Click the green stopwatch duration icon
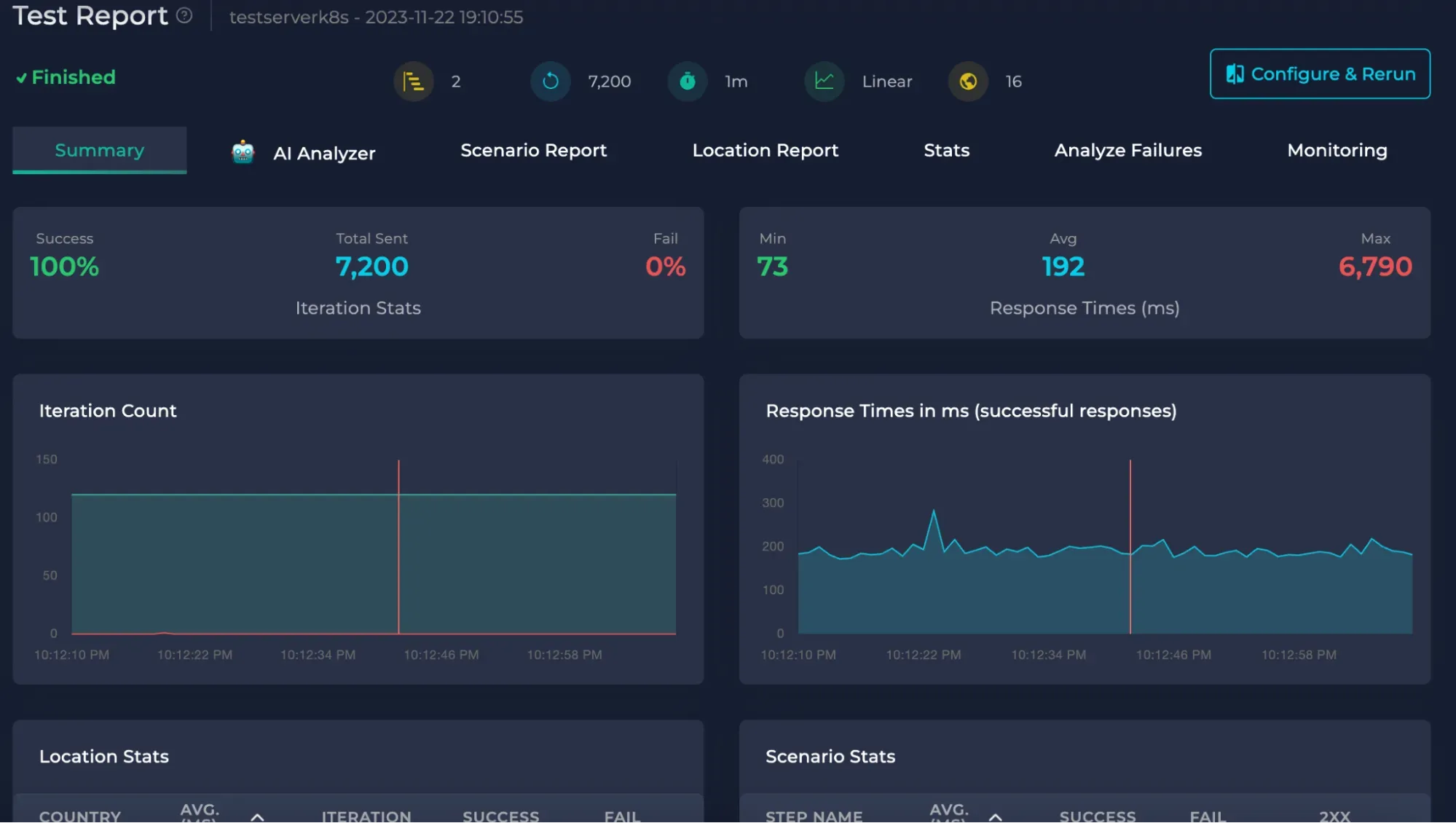Image resolution: width=1456 pixels, height=823 pixels. (687, 82)
